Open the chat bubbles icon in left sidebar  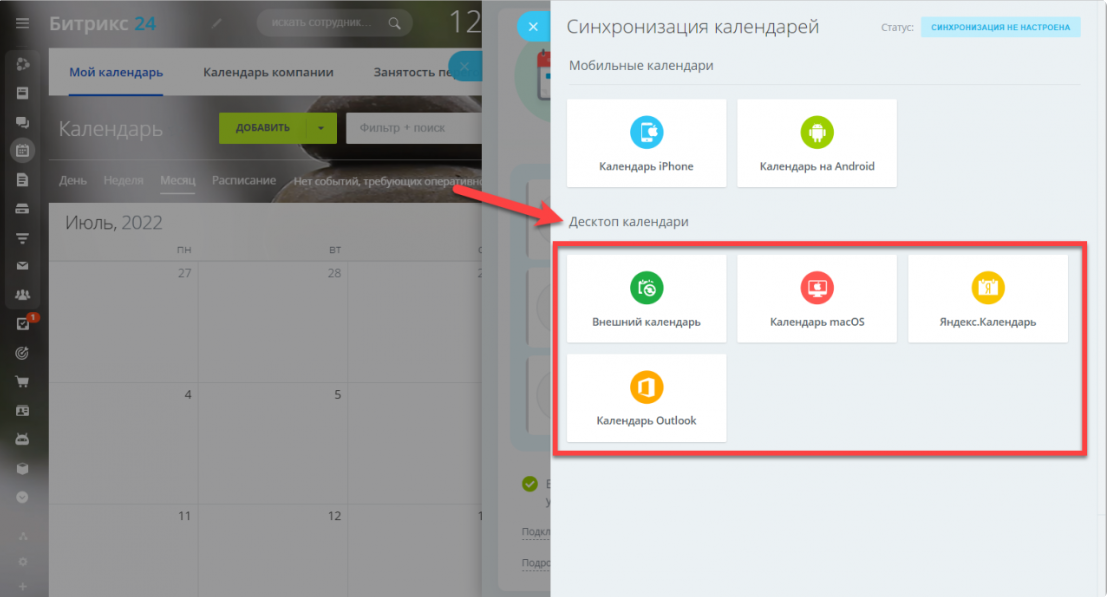click(x=23, y=122)
